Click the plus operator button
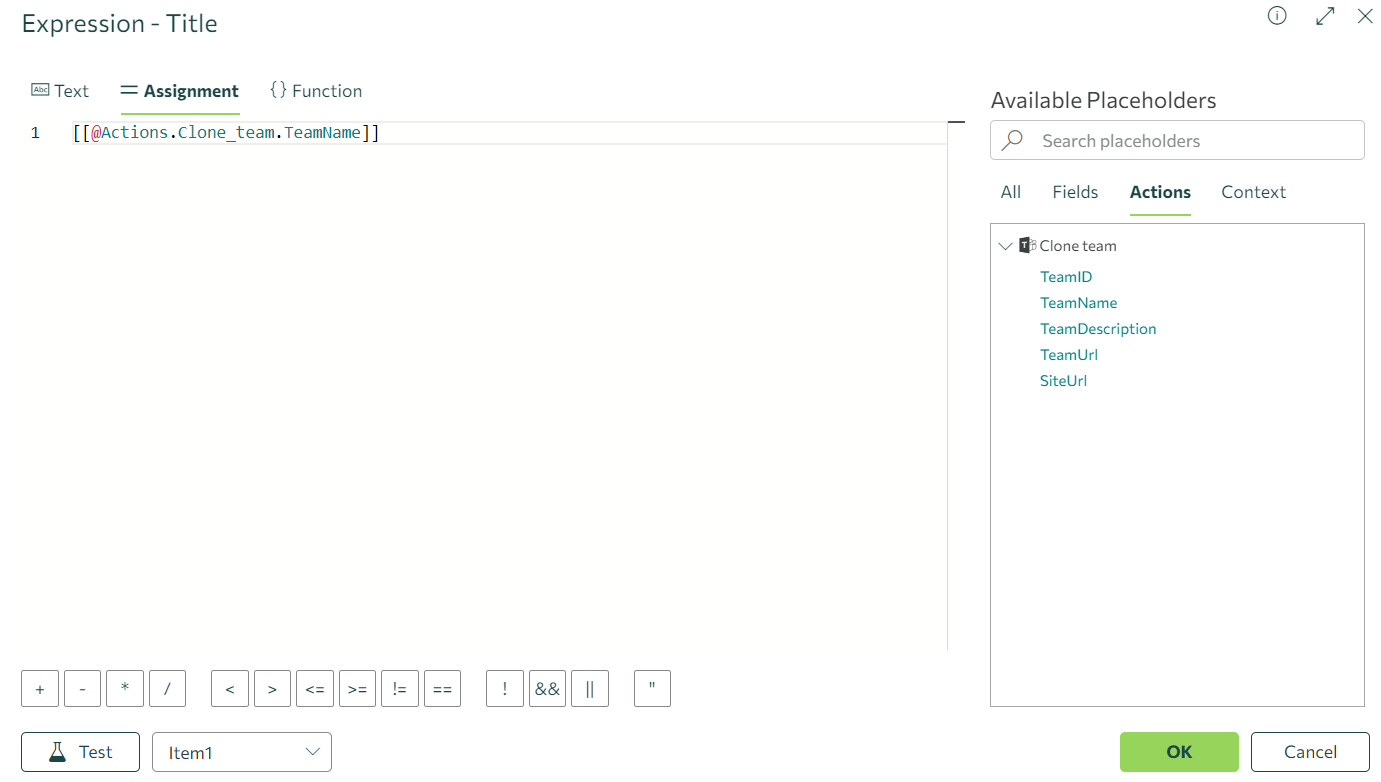Image resolution: width=1381 pixels, height=782 pixels. (40, 689)
